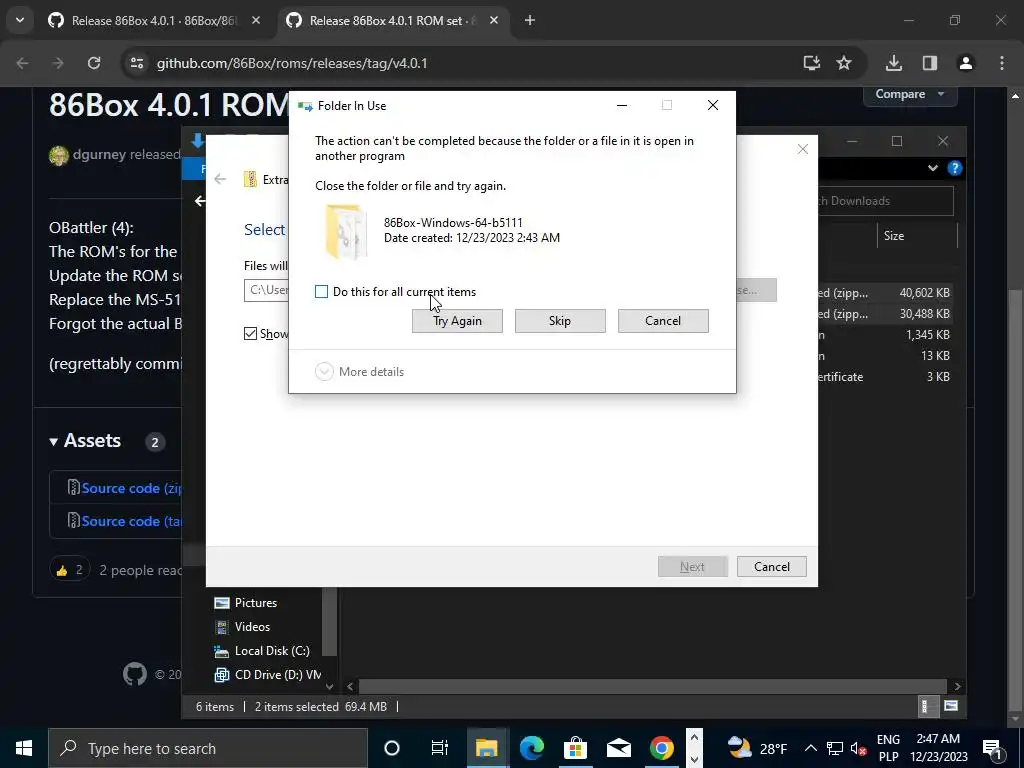Click the Search Downloads box in Explorer
This screenshot has width=1024, height=768.
[x=885, y=201]
